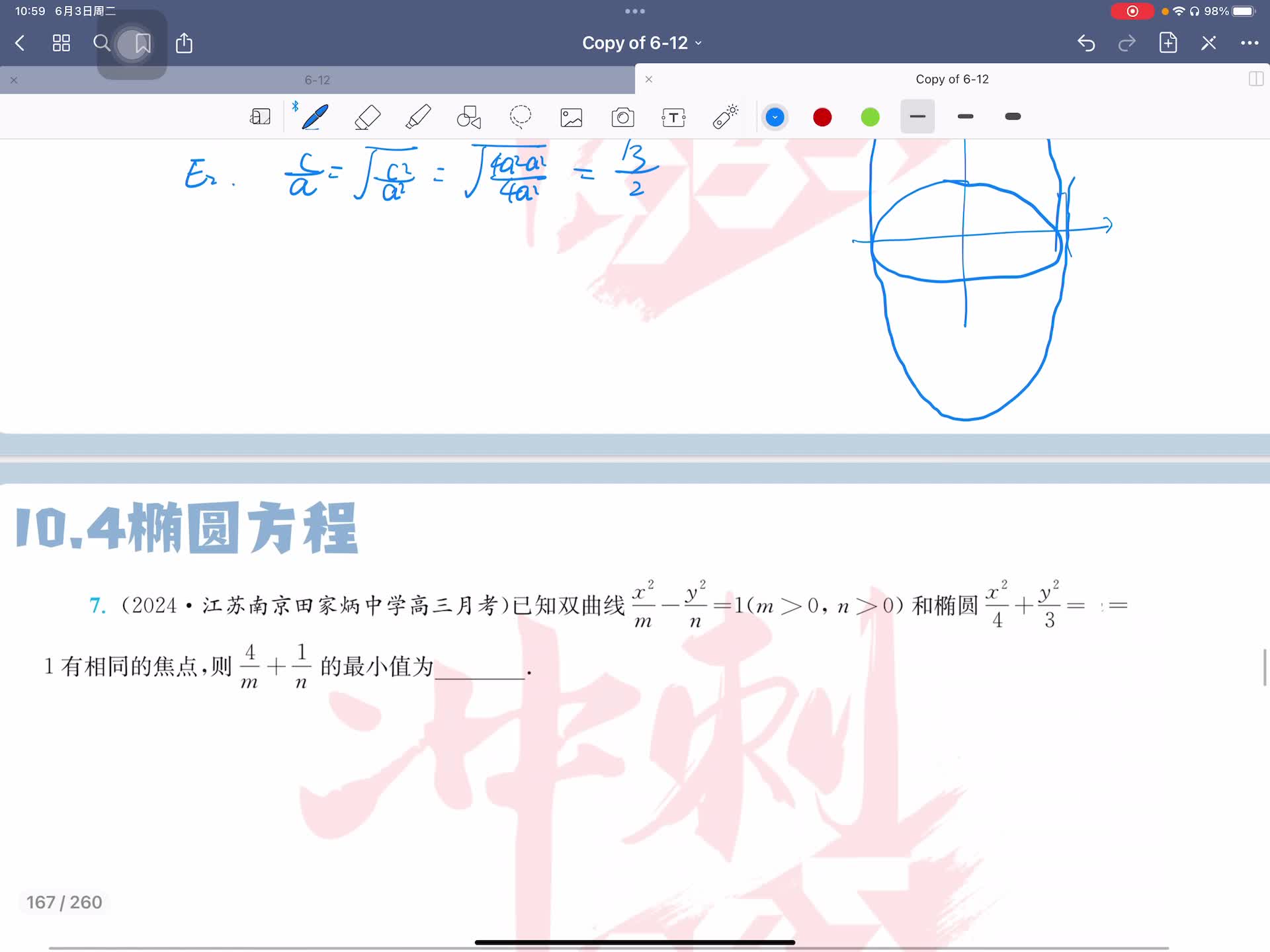Pick the red pen color

pyautogui.click(x=822, y=117)
